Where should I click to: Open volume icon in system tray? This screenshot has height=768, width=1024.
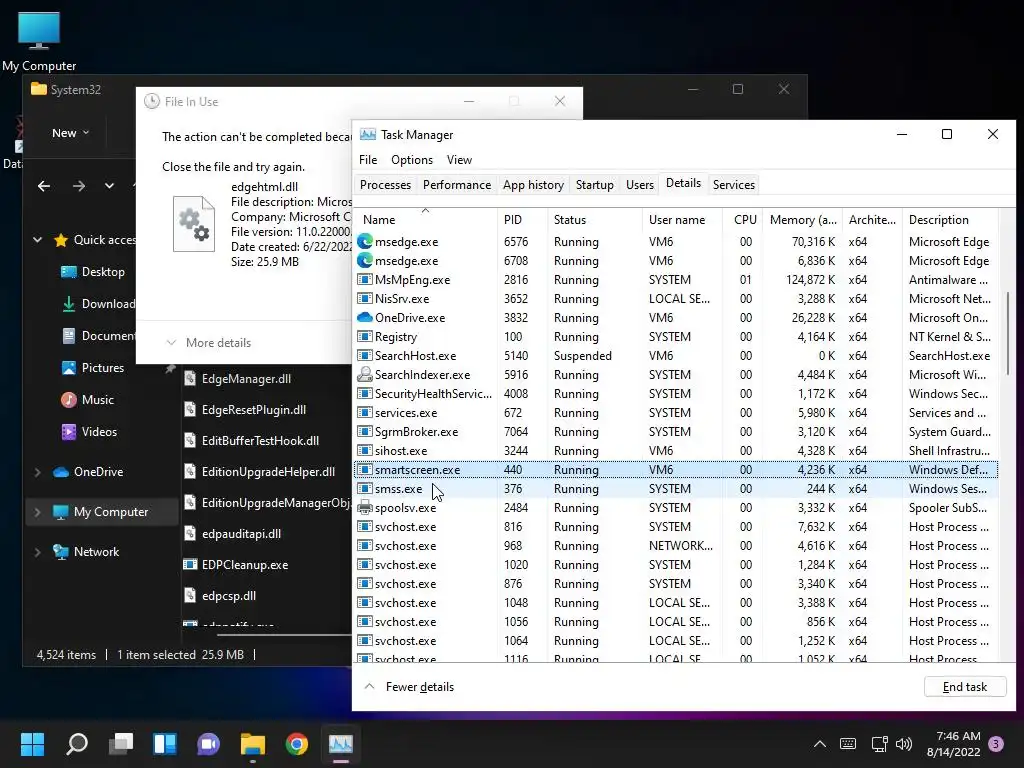pos(904,743)
